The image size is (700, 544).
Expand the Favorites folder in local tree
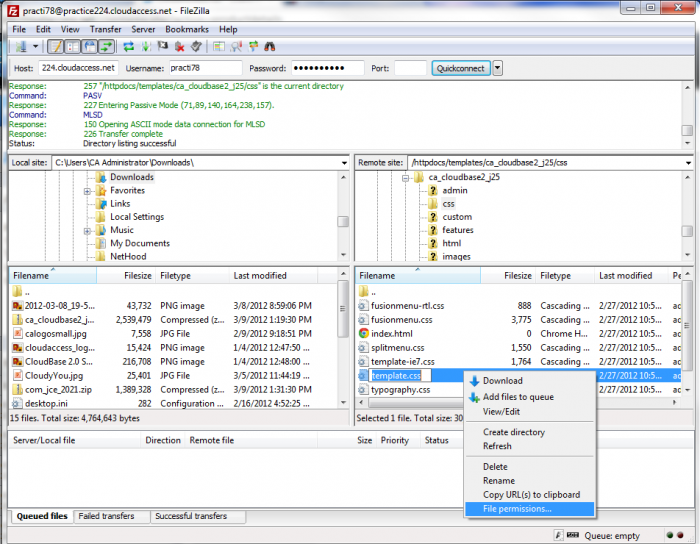tap(88, 190)
